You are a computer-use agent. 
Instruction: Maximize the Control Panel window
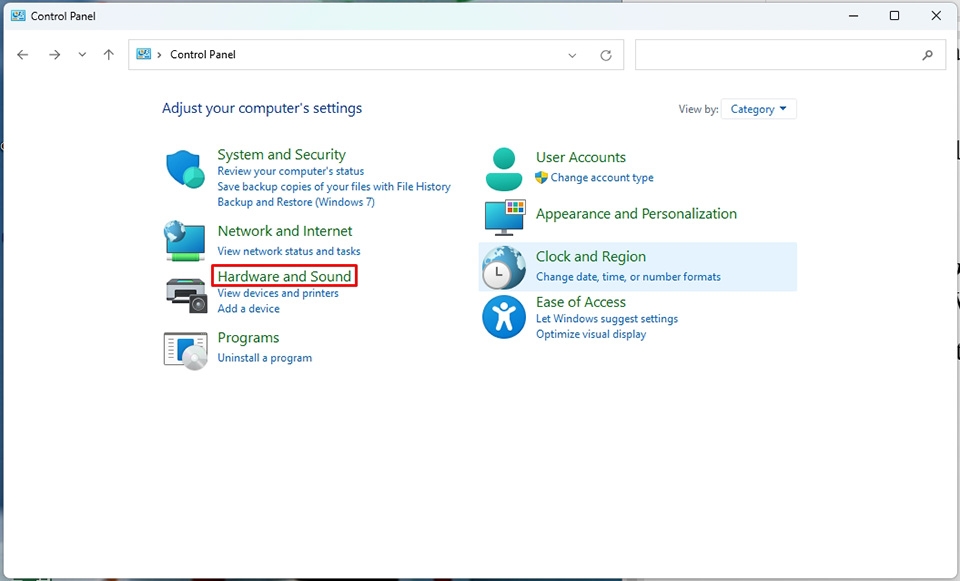click(894, 16)
